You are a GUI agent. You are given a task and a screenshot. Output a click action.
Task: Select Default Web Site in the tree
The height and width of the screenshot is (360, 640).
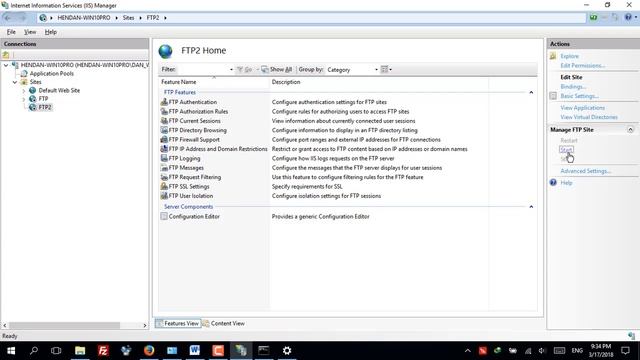click(x=59, y=91)
